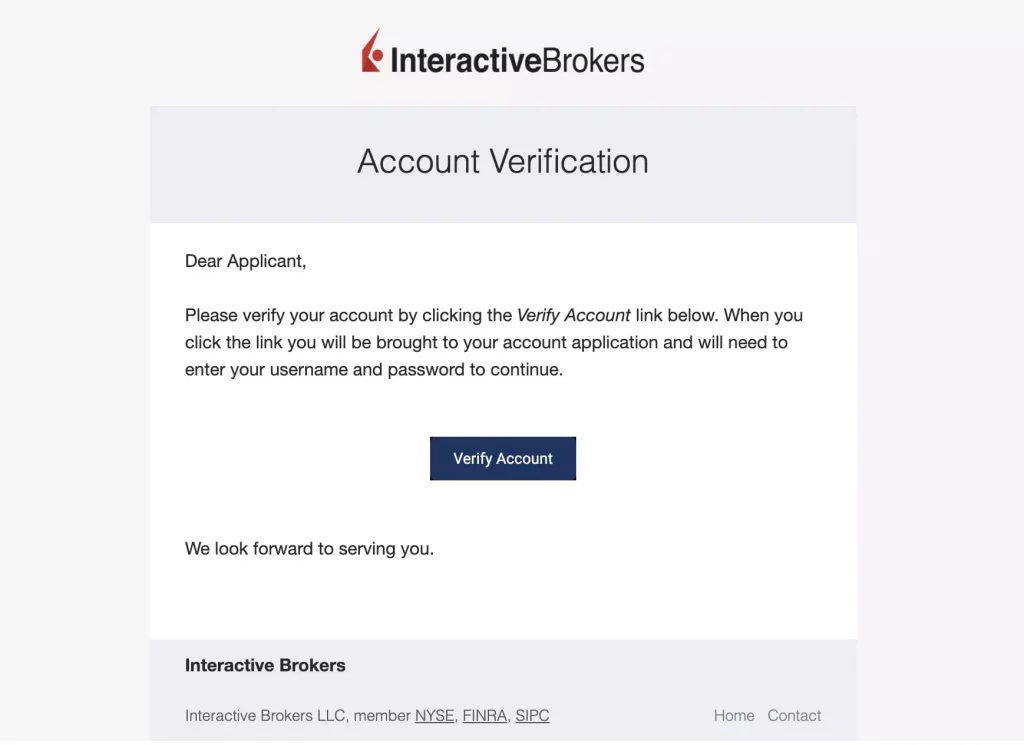Click the Interactive Brokers footer title
The height and width of the screenshot is (745, 1024).
265,665
